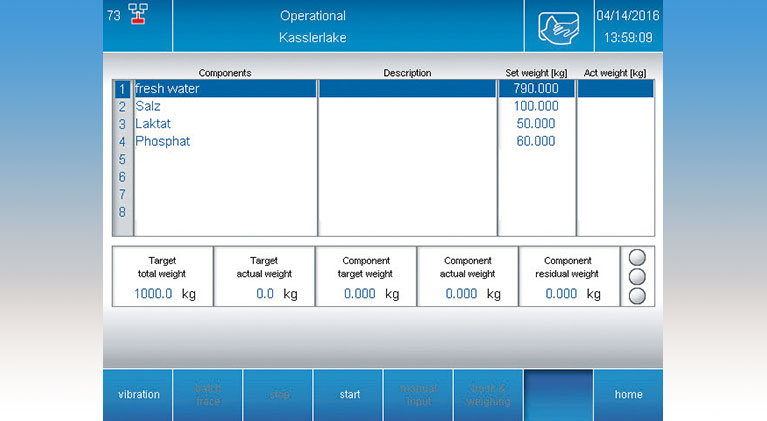This screenshot has height=421, width=767.
Task: Click the bottom status indicator circle
Action: 636,295
